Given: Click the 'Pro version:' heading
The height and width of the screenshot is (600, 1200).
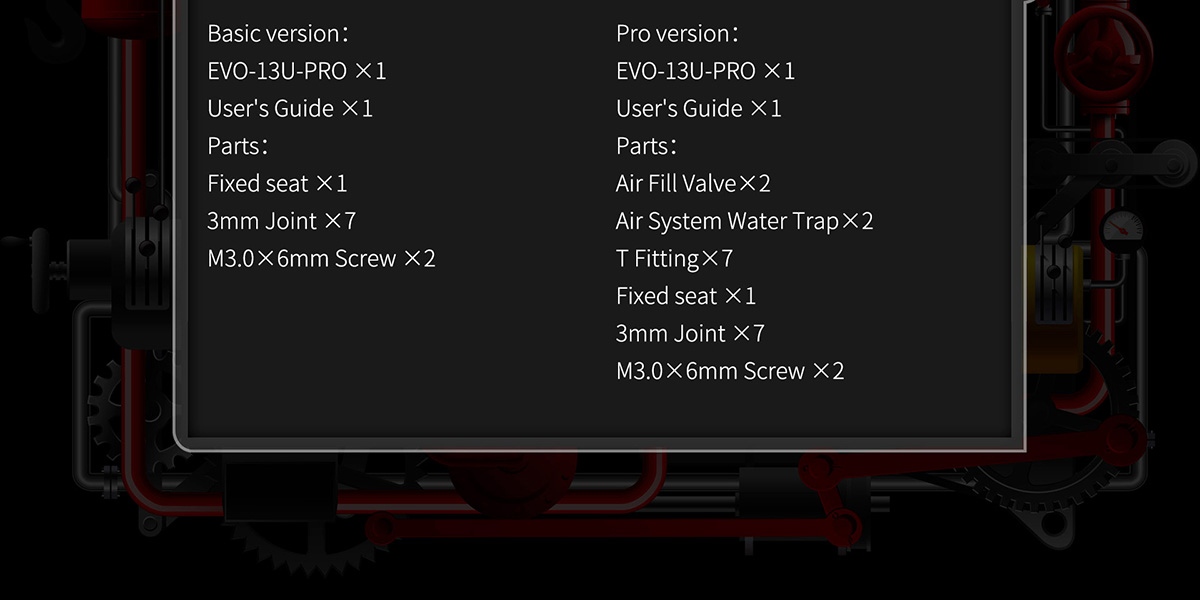Looking at the screenshot, I should point(677,33).
